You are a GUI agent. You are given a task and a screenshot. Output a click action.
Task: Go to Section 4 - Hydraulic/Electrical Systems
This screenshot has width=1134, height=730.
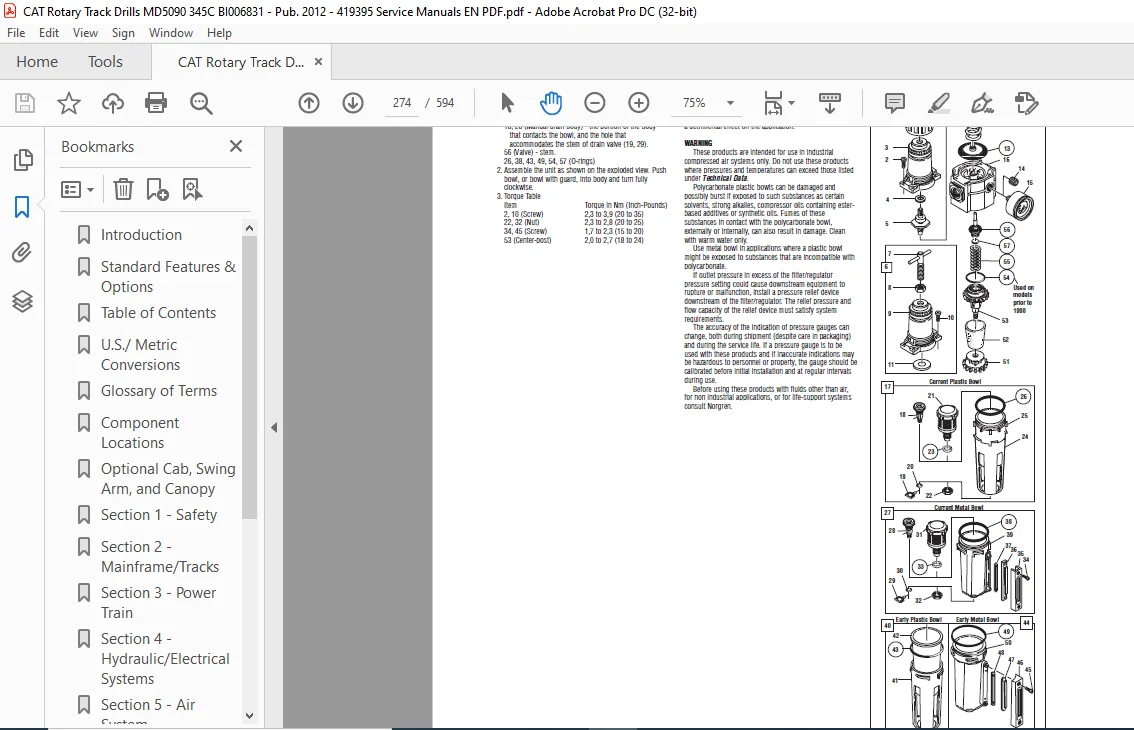(x=165, y=658)
